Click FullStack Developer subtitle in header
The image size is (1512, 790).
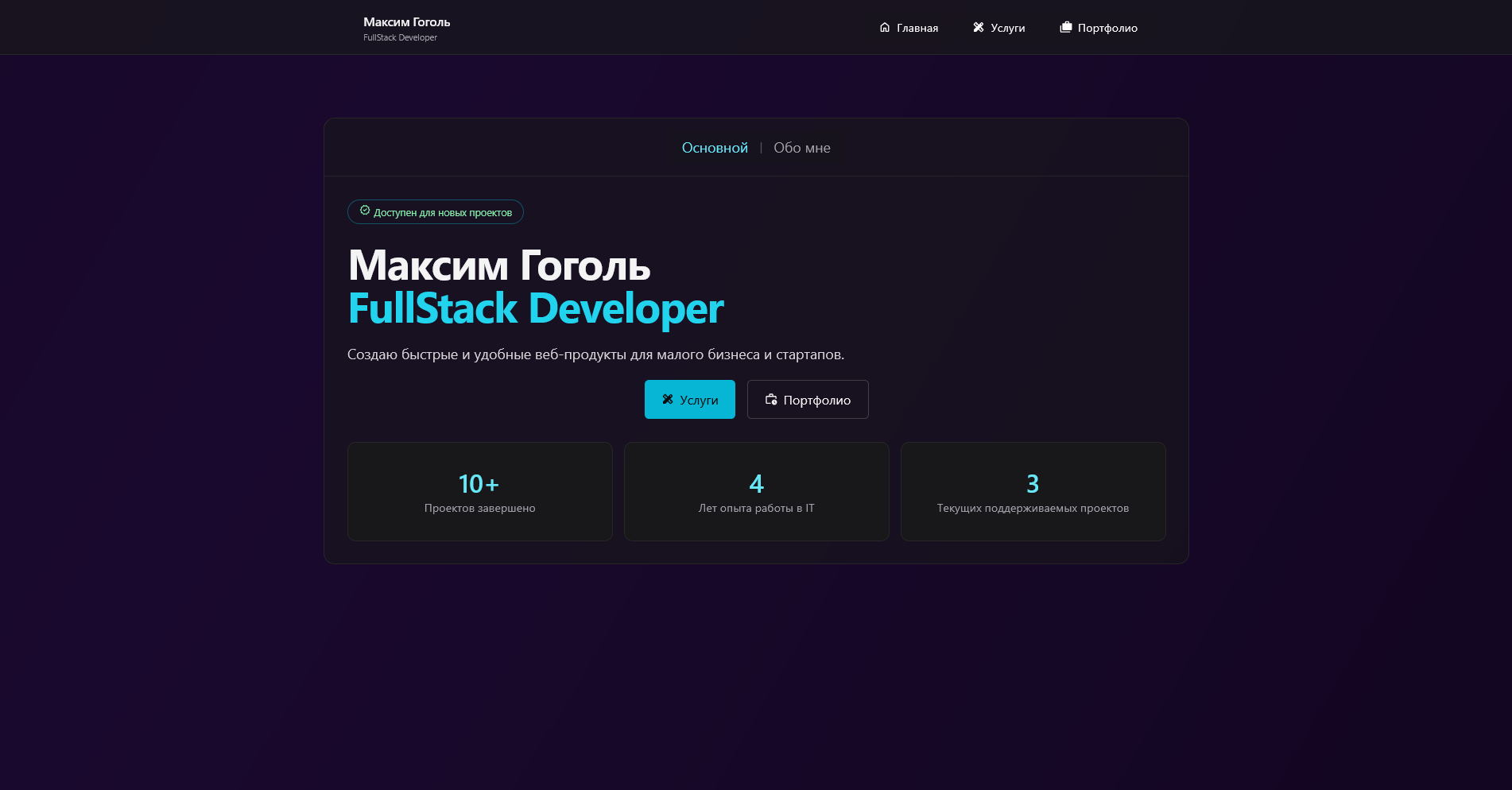[401, 37]
